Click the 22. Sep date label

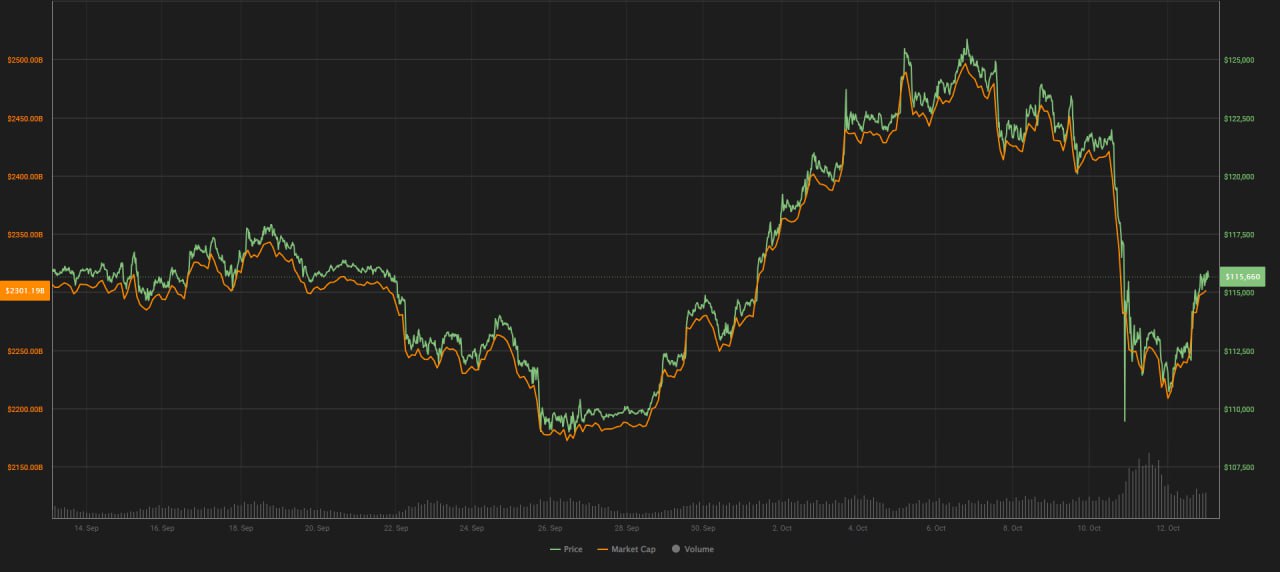coord(395,528)
